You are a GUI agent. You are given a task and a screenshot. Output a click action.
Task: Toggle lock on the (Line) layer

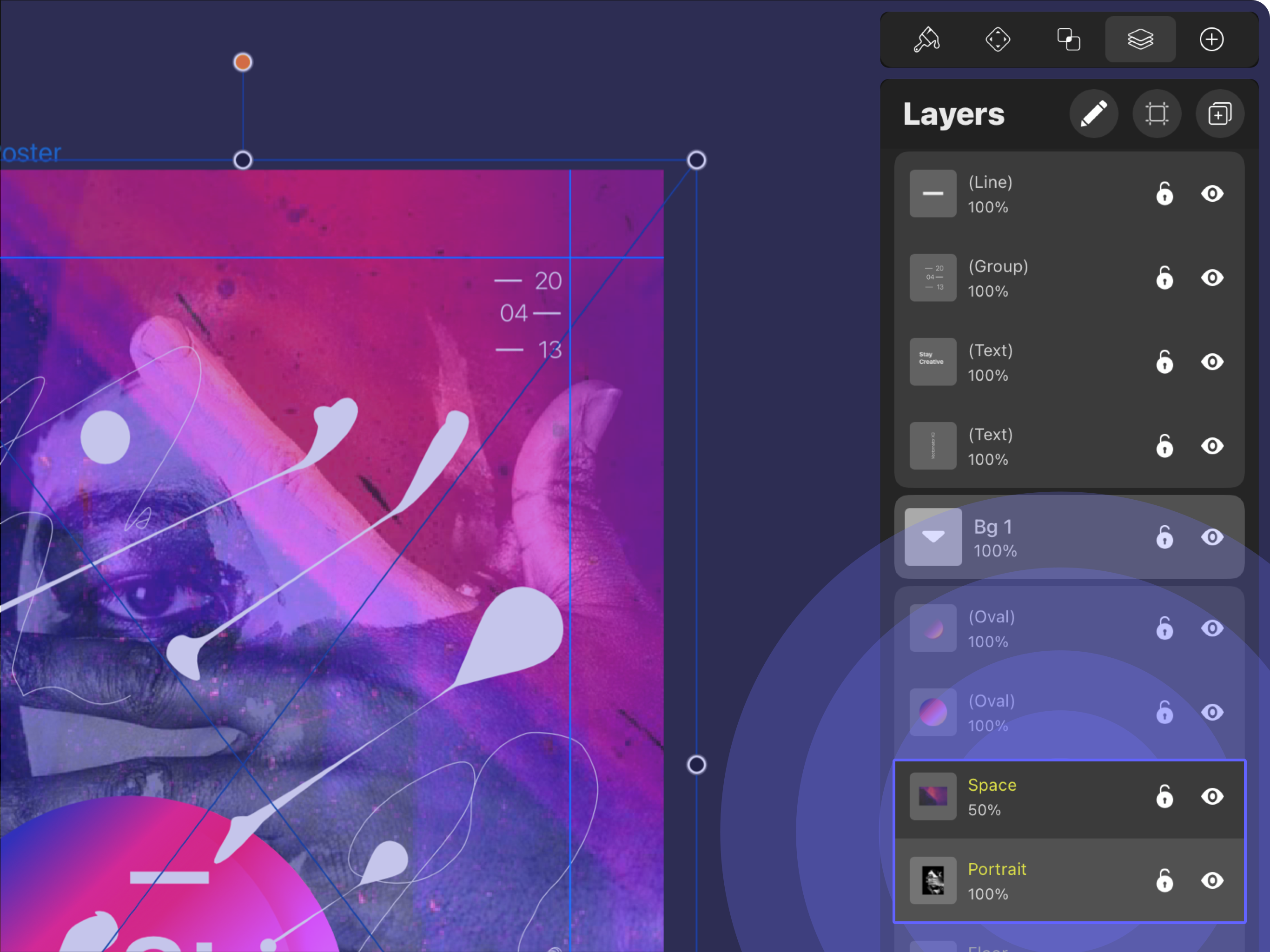1164,193
